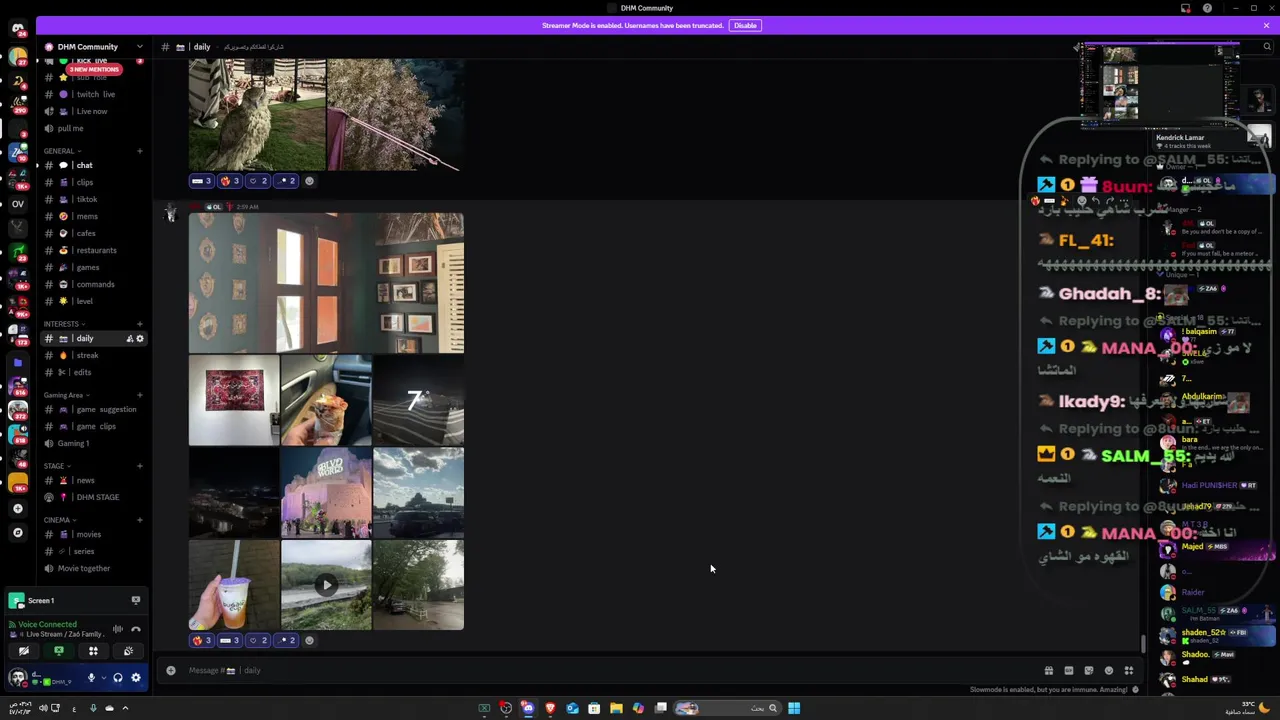The height and width of the screenshot is (720, 1280).
Task: Add reaction to the lower photo post
Action: tap(309, 640)
